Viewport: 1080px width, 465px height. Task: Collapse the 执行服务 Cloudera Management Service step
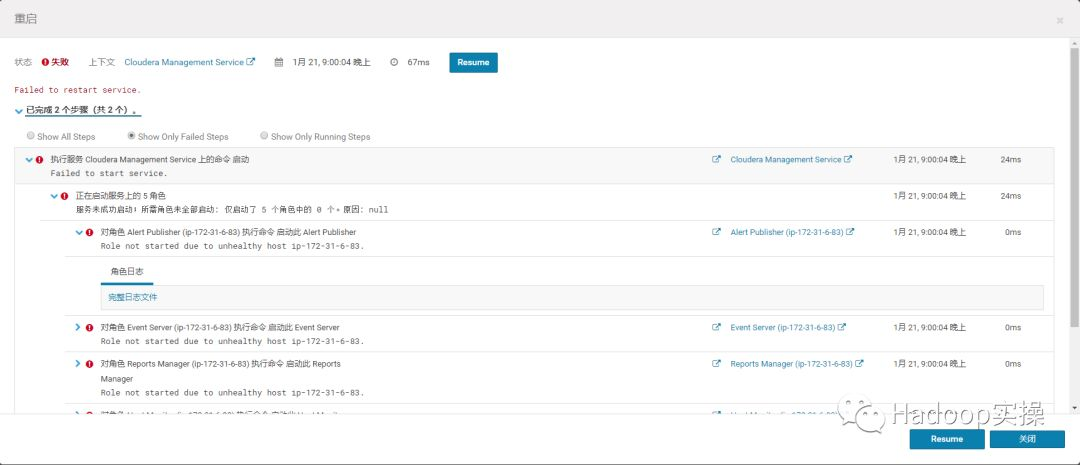click(30, 160)
